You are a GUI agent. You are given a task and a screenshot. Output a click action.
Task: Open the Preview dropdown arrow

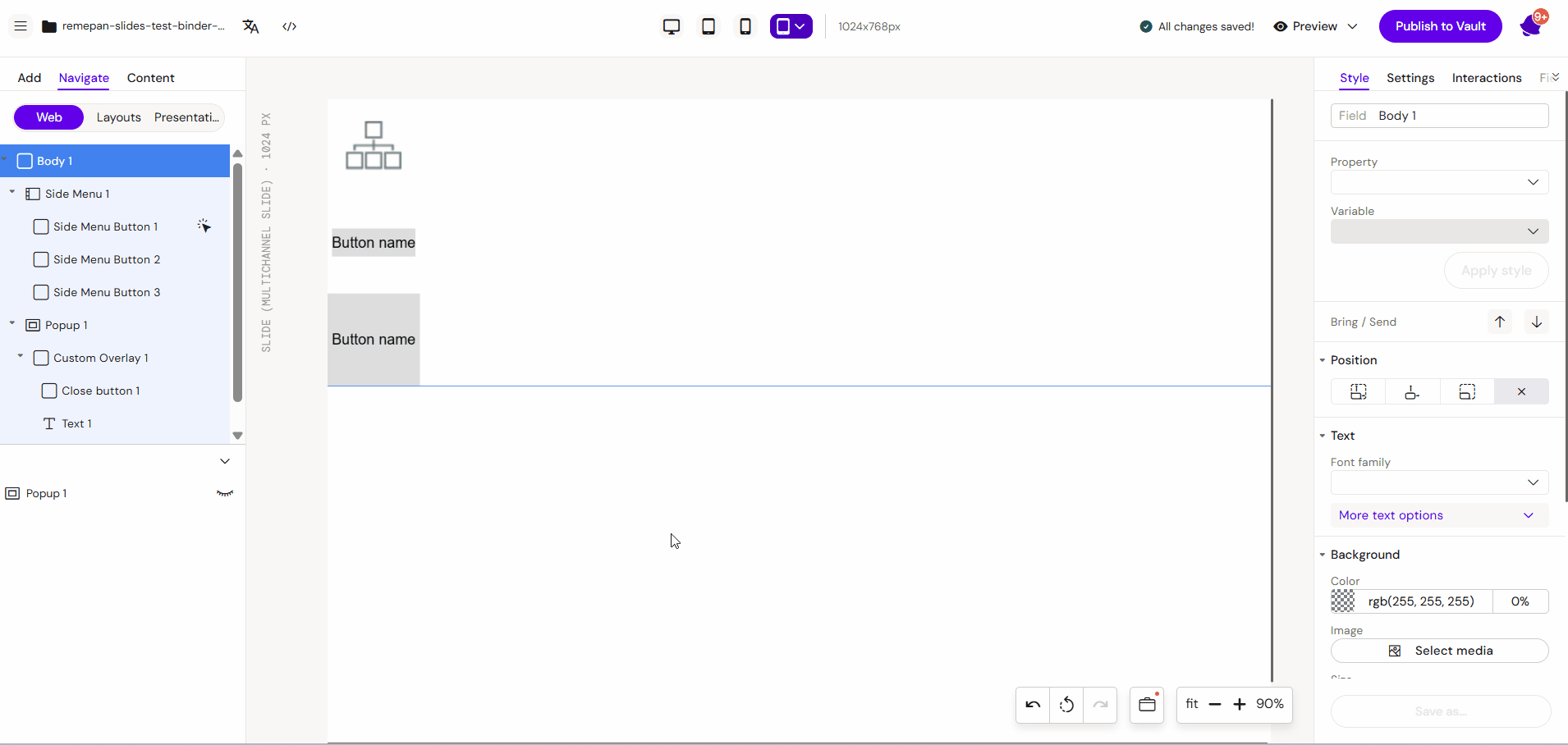click(1352, 26)
